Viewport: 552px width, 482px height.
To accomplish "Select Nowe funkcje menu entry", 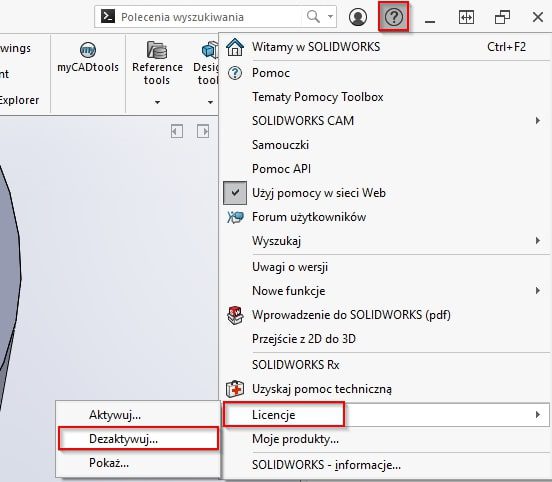I will 386,291.
